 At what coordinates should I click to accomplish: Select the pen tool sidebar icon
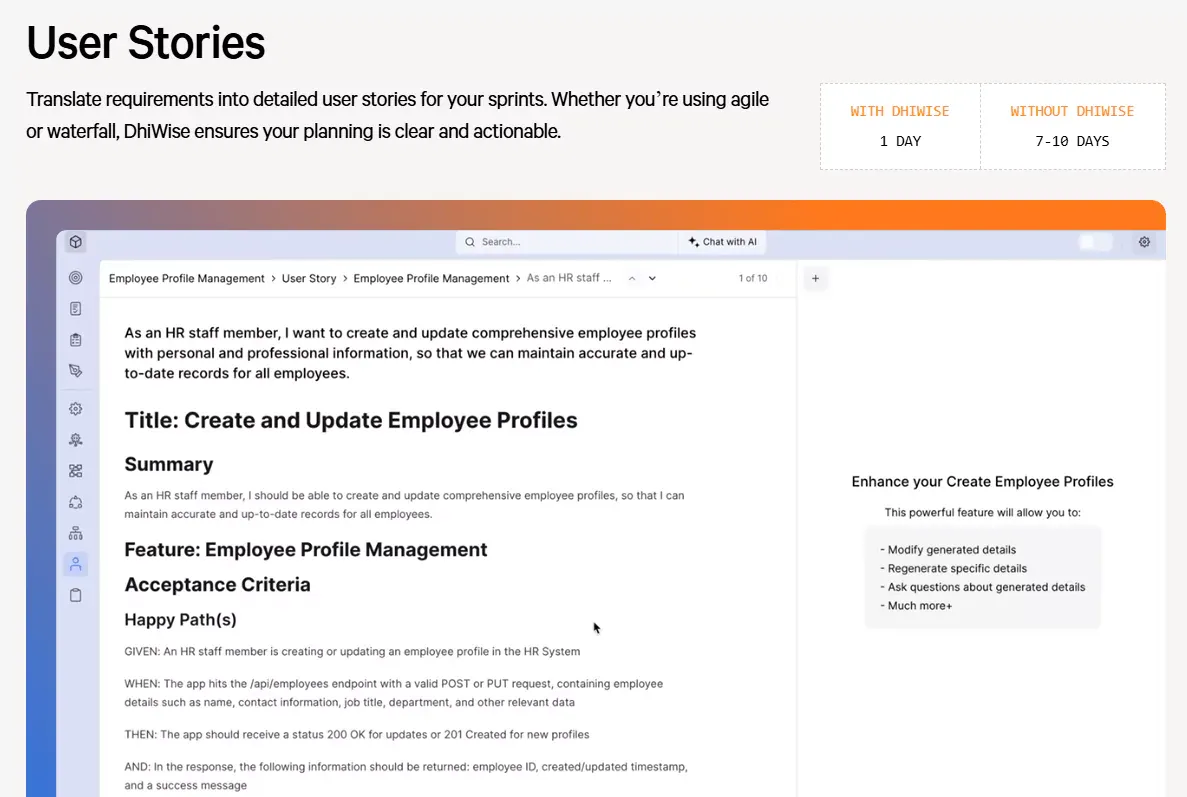click(x=76, y=371)
